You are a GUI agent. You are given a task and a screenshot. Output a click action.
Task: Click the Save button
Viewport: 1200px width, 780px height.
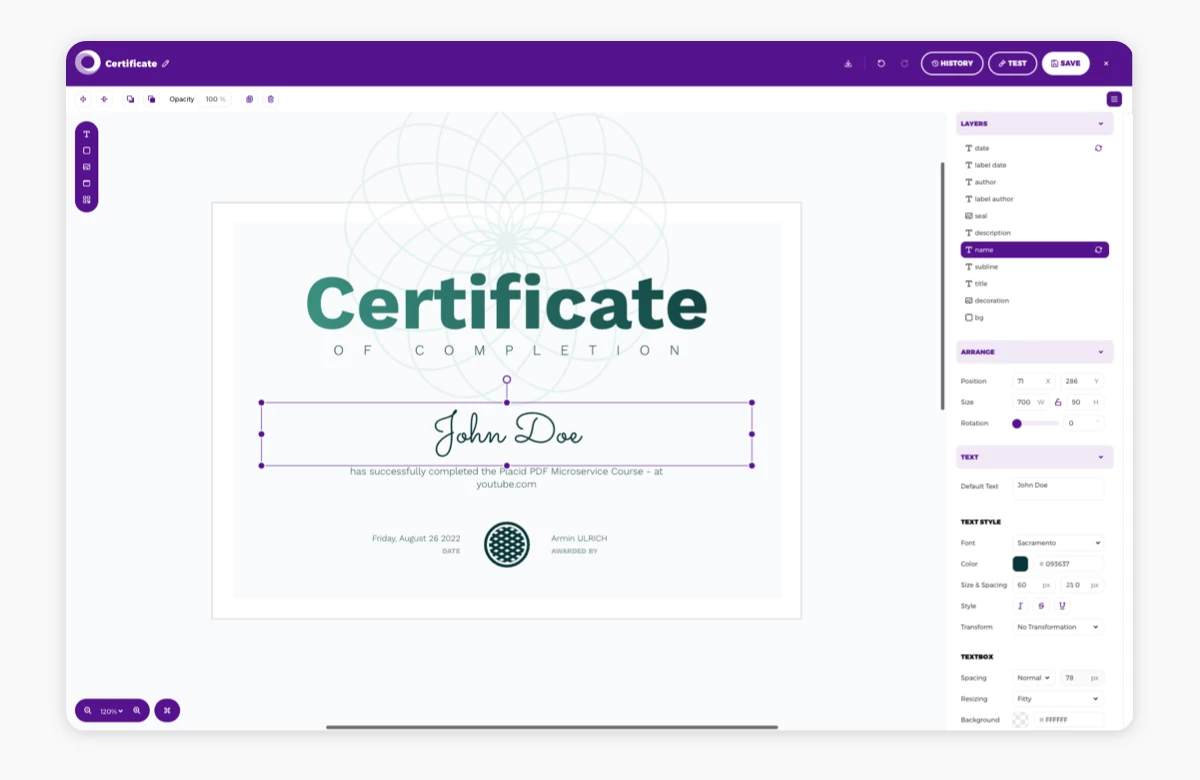1065,63
